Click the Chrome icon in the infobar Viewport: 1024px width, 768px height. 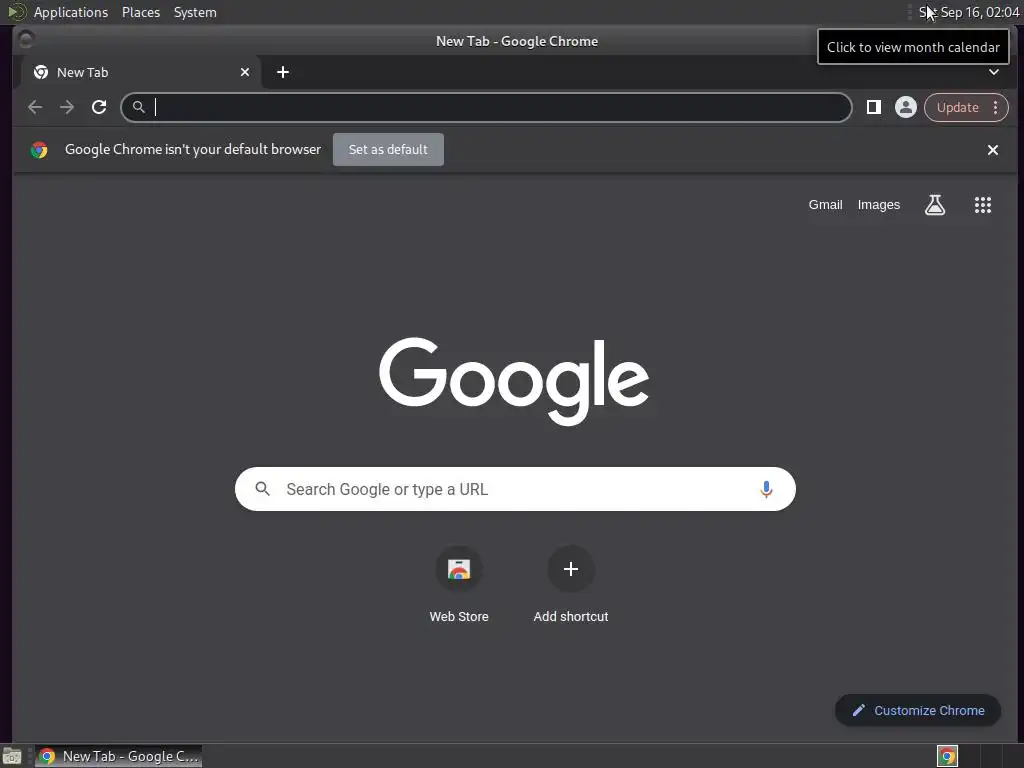[39, 150]
